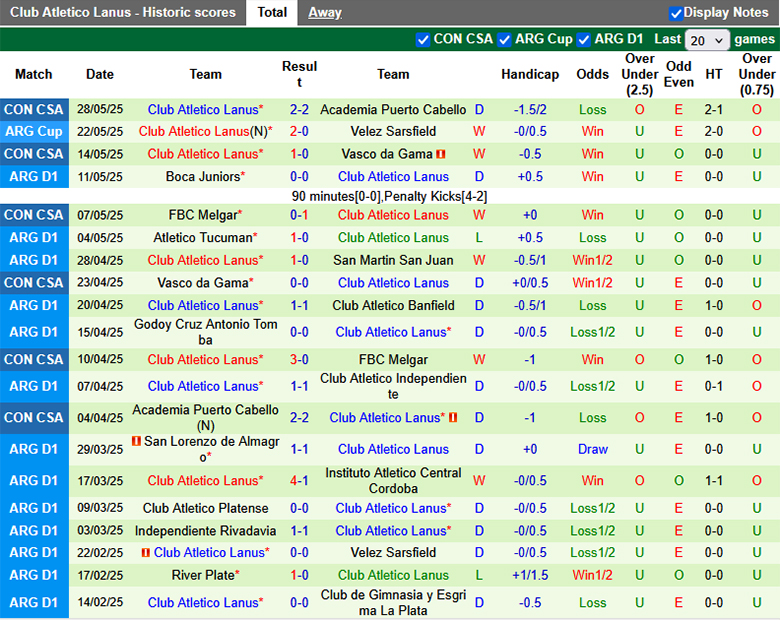Click the 4-1 result against Instituto Cordoba
This screenshot has height=620, width=780.
[x=299, y=481]
